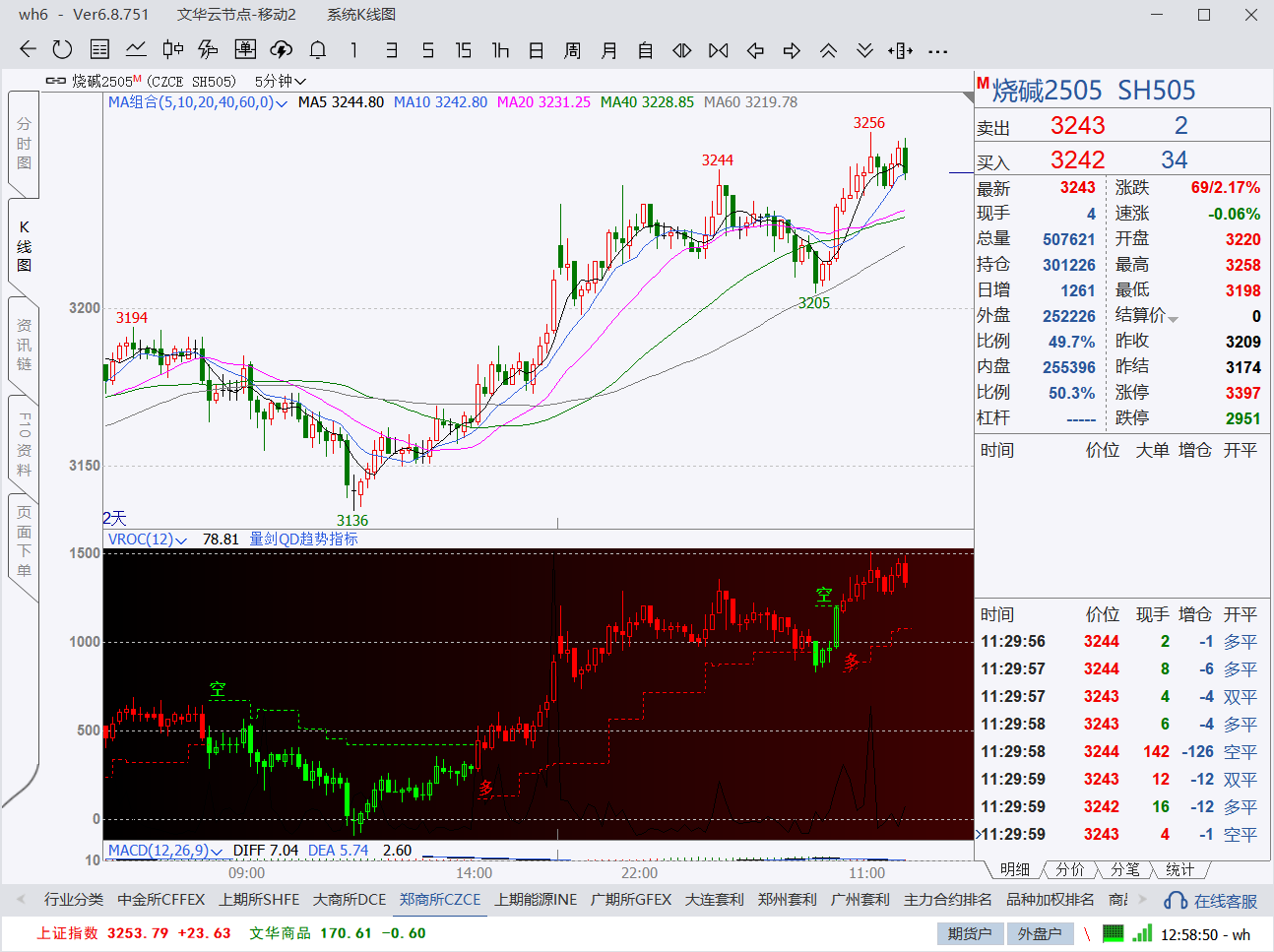Image resolution: width=1274 pixels, height=952 pixels.
Task: Open the 分时图 side tab
Action: [24, 143]
